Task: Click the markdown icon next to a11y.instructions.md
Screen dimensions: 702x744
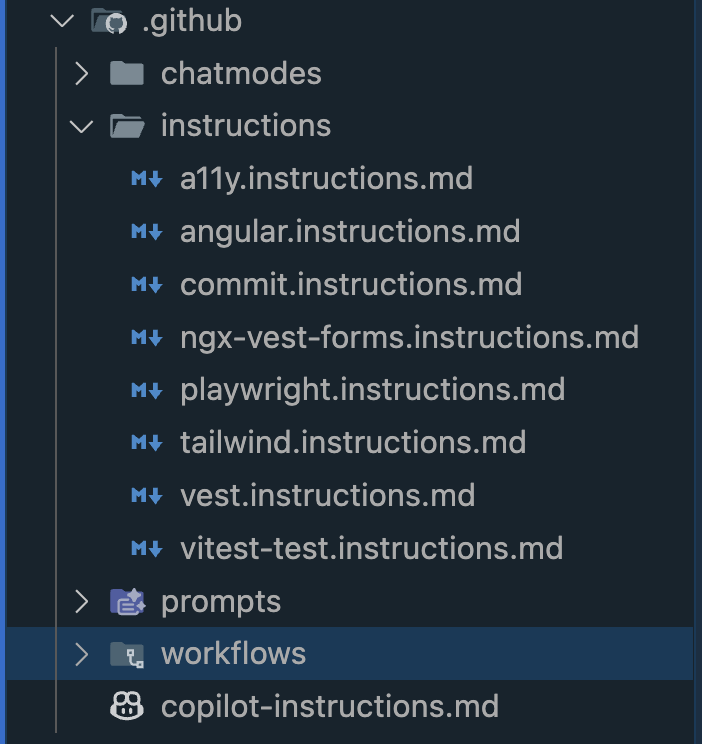Action: click(146, 179)
